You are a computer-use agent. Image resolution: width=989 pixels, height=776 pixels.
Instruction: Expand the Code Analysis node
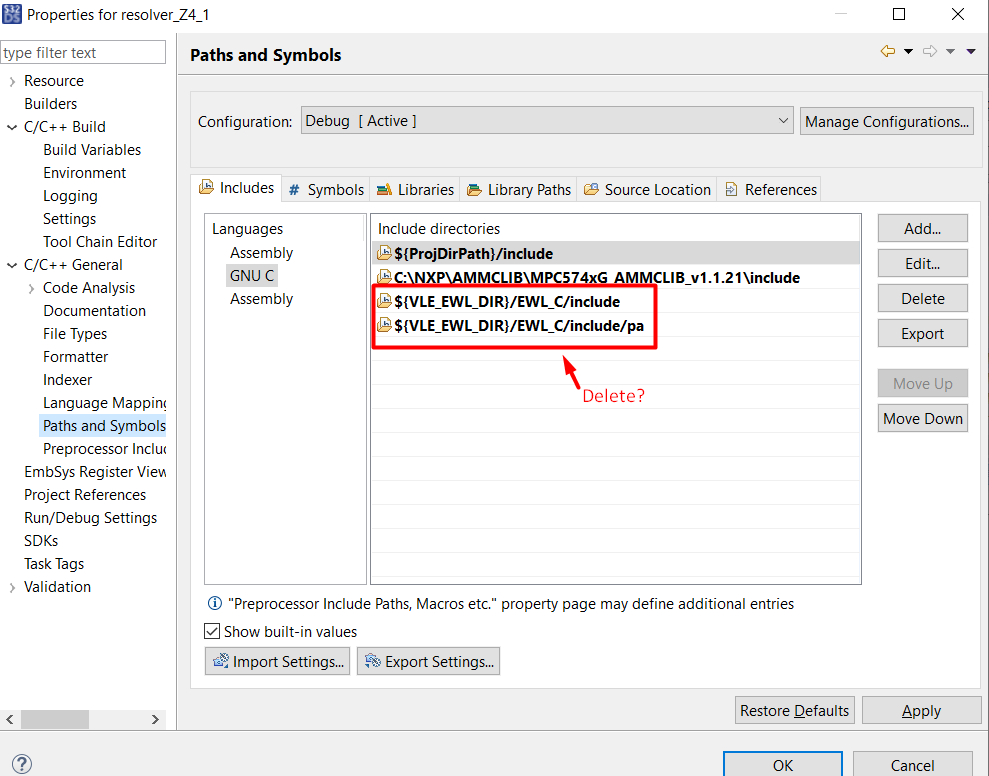pyautogui.click(x=32, y=288)
